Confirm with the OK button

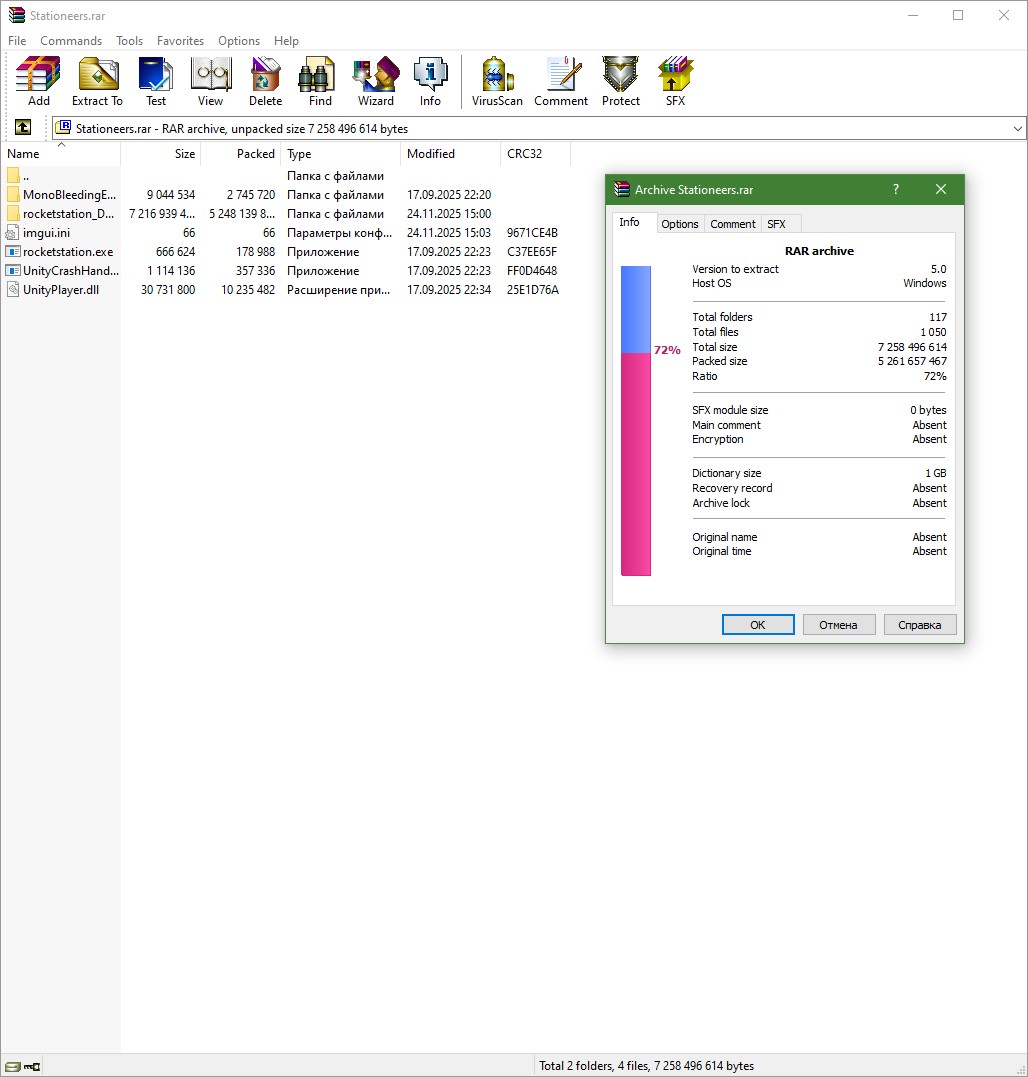[757, 624]
